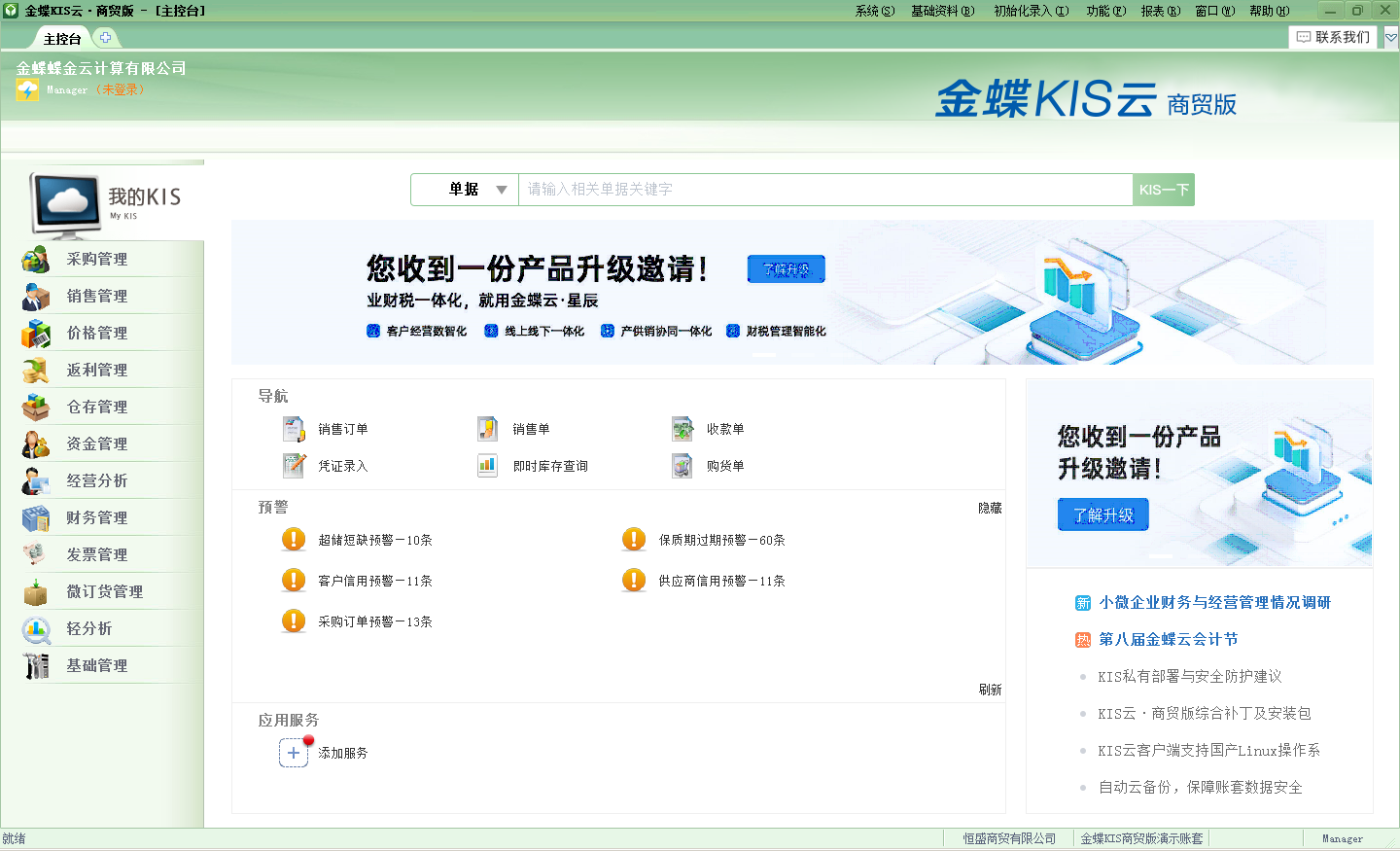The width and height of the screenshot is (1400, 851).
Task: Open KIS云·商贸版综合补丁及安装包 link
Action: coord(1204,713)
